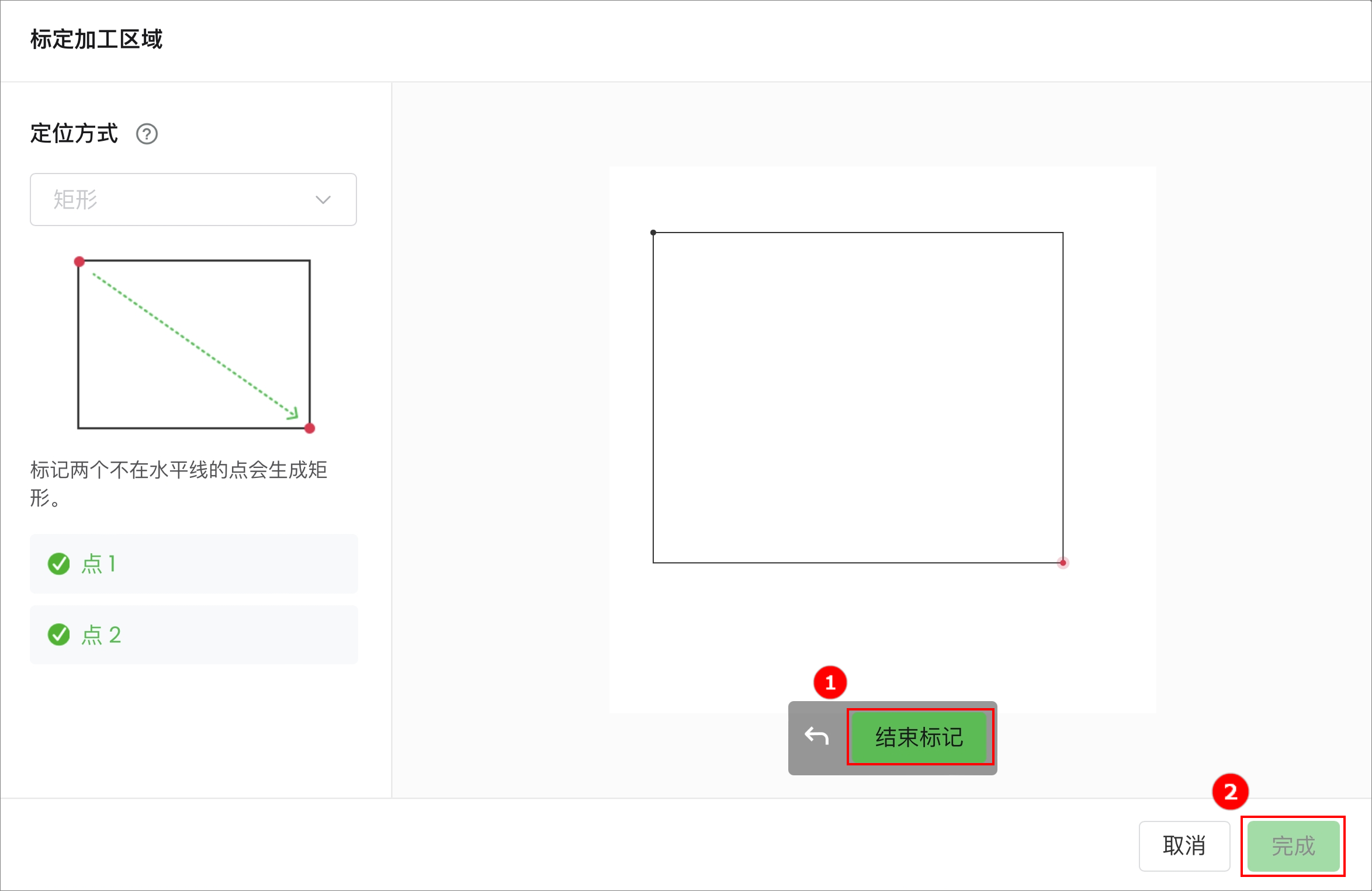Click the green checkmark icon for 点 1

click(58, 564)
